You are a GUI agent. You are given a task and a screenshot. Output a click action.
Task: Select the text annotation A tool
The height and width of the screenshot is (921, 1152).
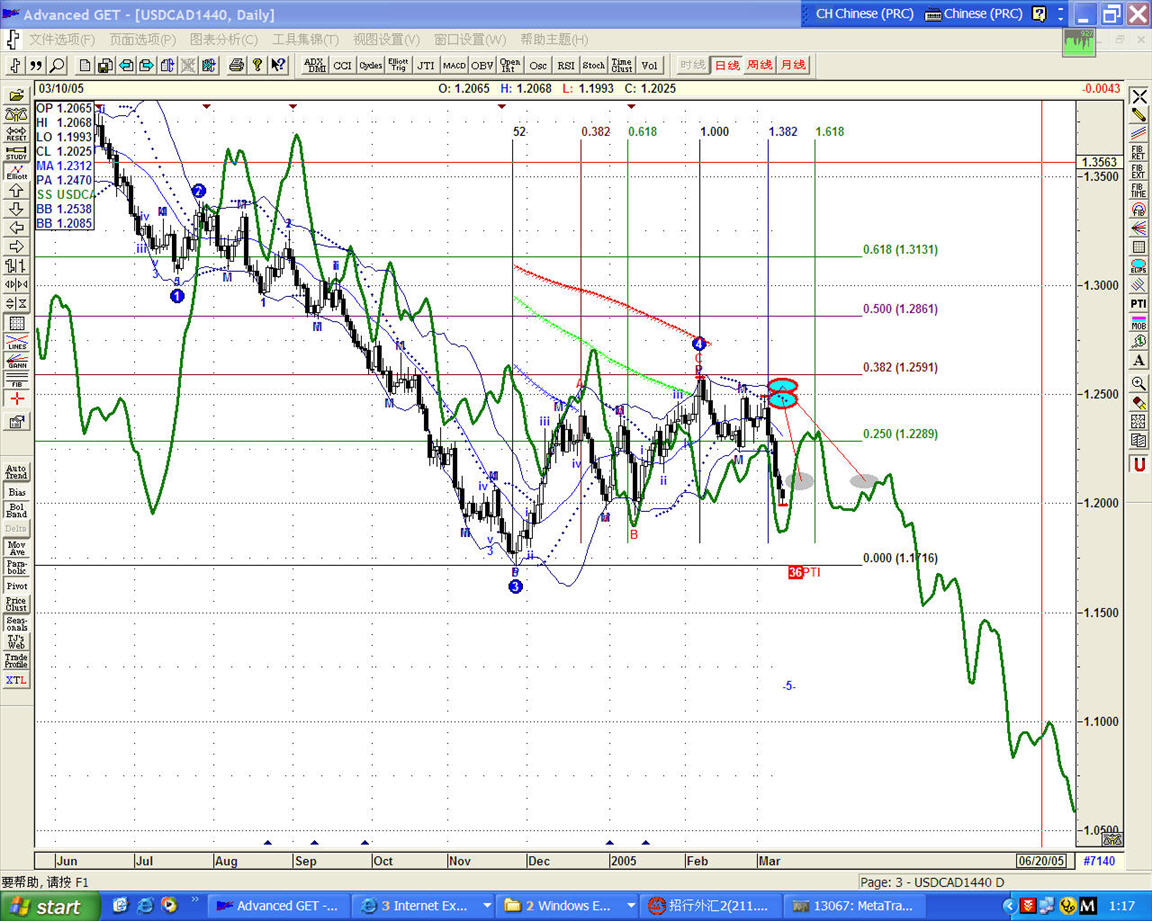coord(1138,360)
